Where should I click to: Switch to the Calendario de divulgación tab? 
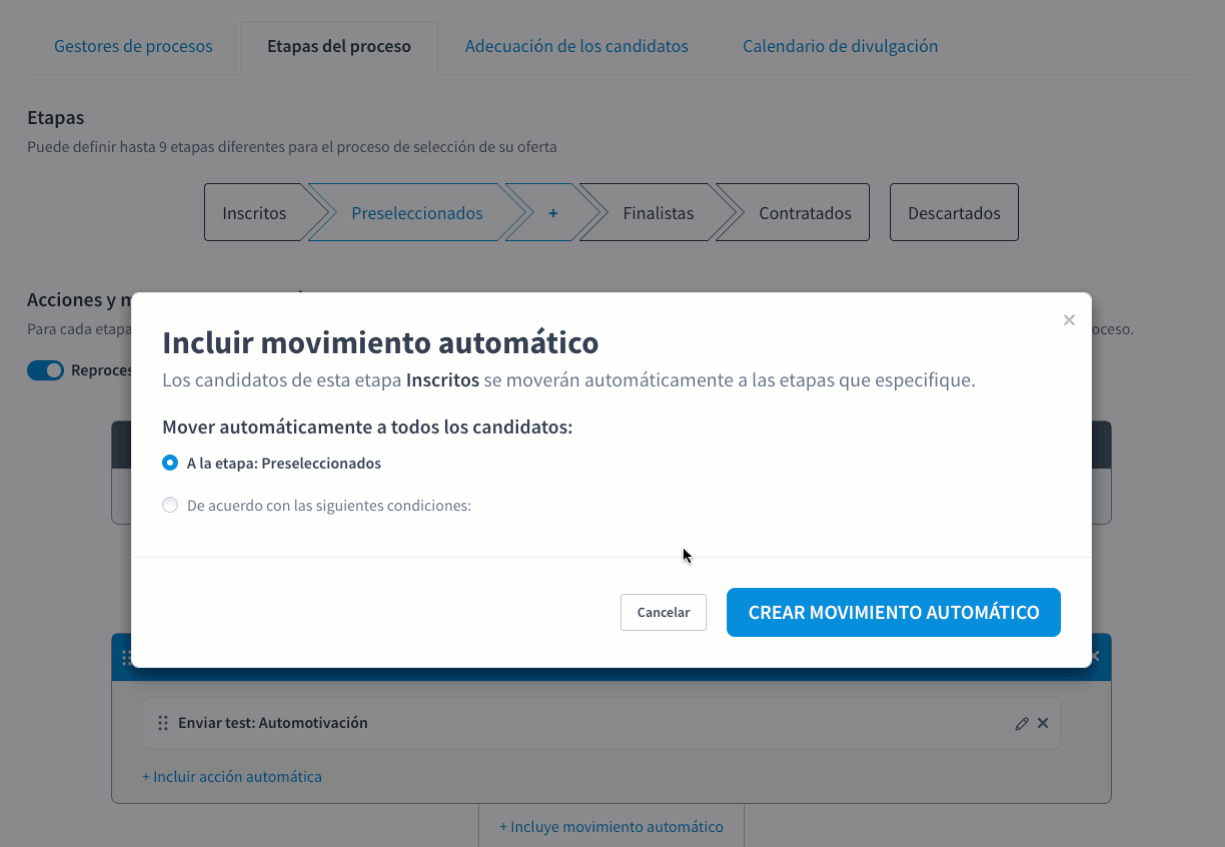coord(840,46)
